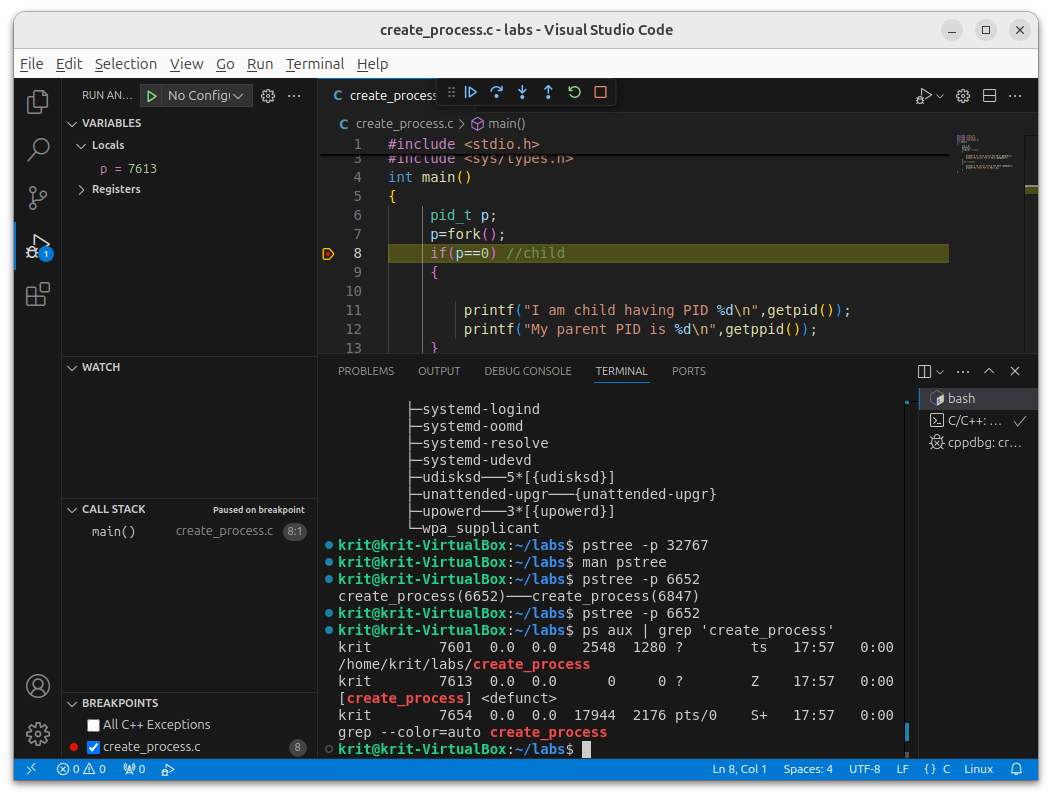The image size is (1052, 797).
Task: Switch to the Debug Console tab
Action: 527,371
